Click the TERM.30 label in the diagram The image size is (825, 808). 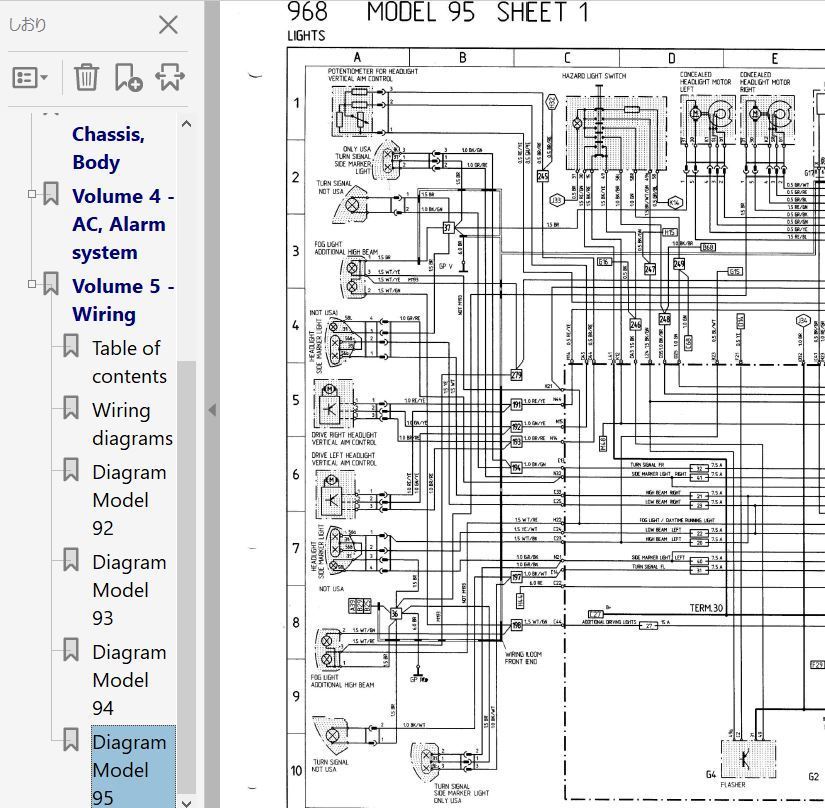[x=706, y=608]
